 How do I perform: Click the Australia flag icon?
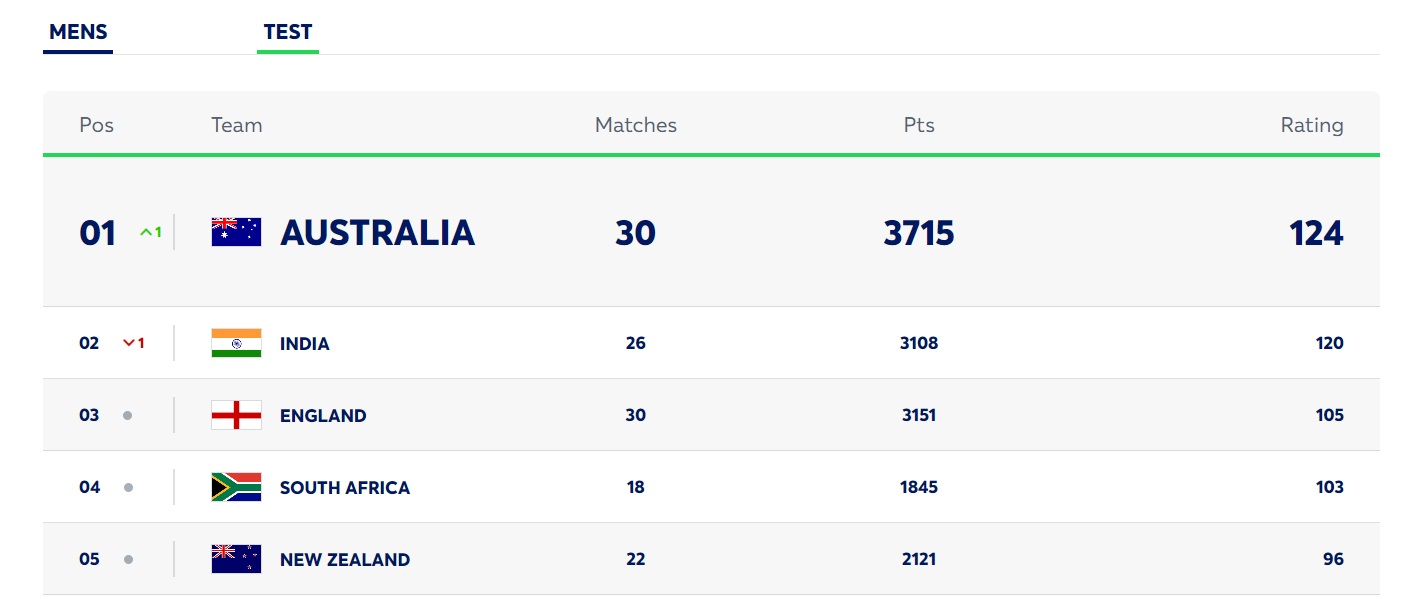(236, 232)
